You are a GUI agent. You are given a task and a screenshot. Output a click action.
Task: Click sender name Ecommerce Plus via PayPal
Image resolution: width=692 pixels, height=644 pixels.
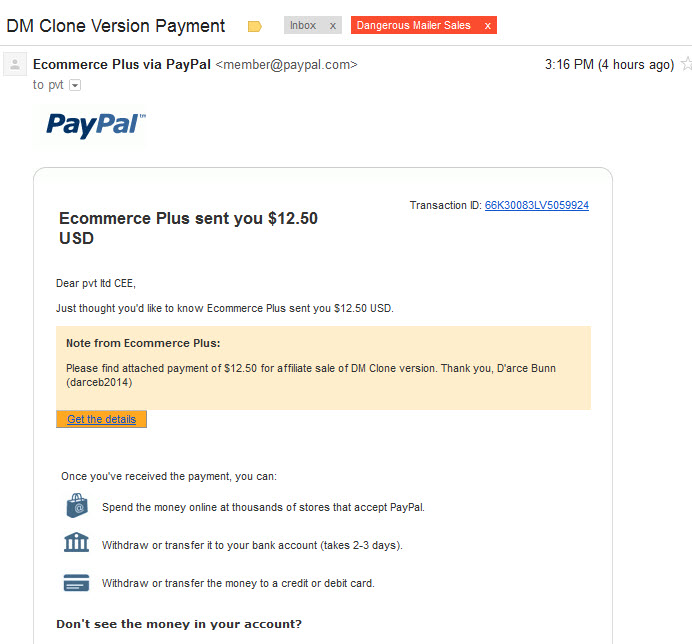122,64
